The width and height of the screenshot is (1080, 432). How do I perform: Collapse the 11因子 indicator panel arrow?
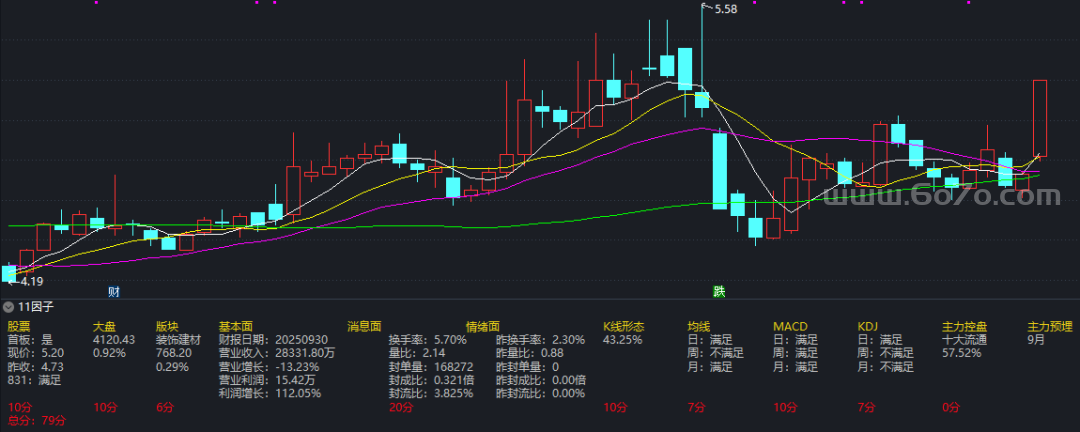pos(9,308)
